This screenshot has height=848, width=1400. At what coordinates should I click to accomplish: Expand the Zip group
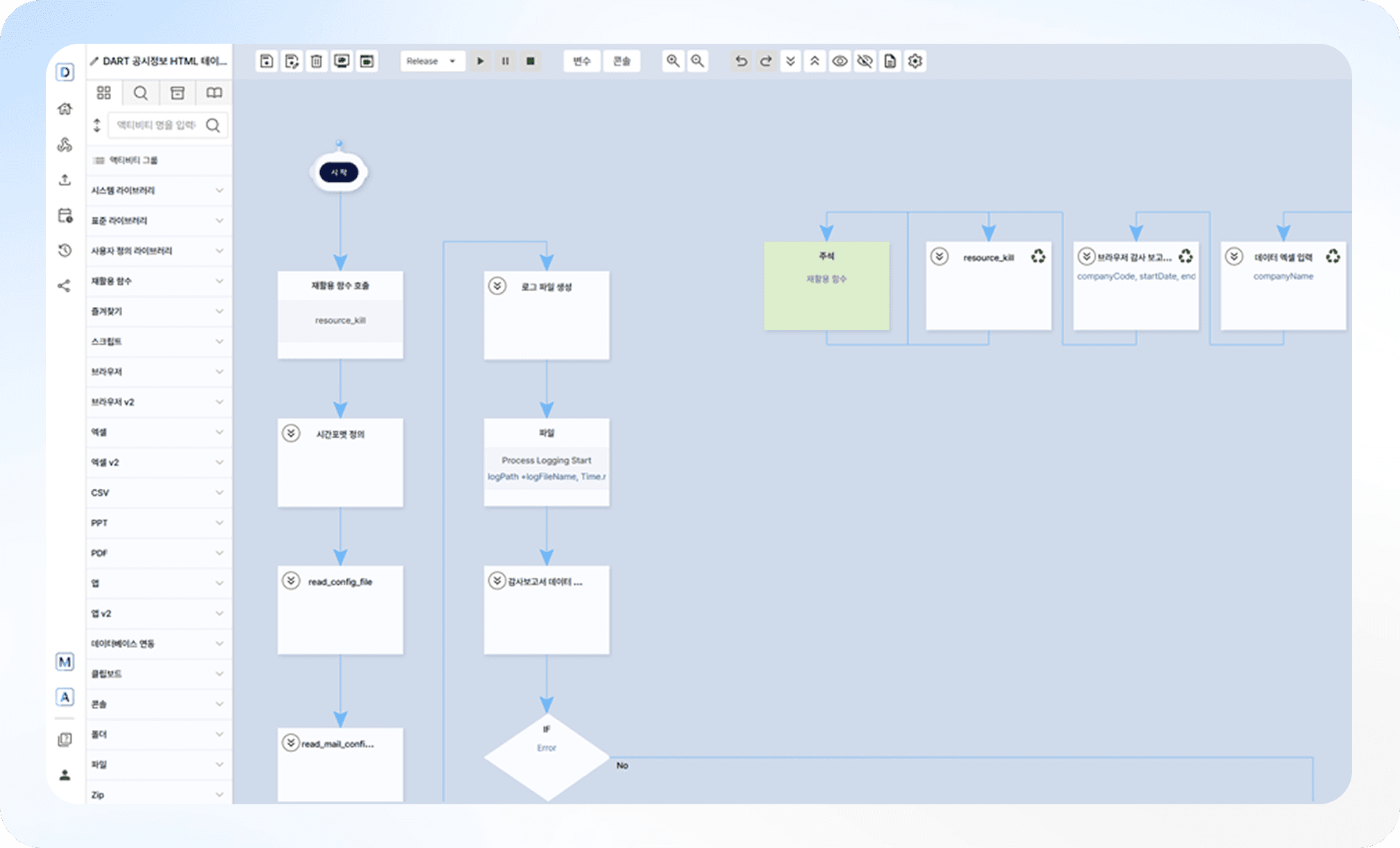coord(159,795)
